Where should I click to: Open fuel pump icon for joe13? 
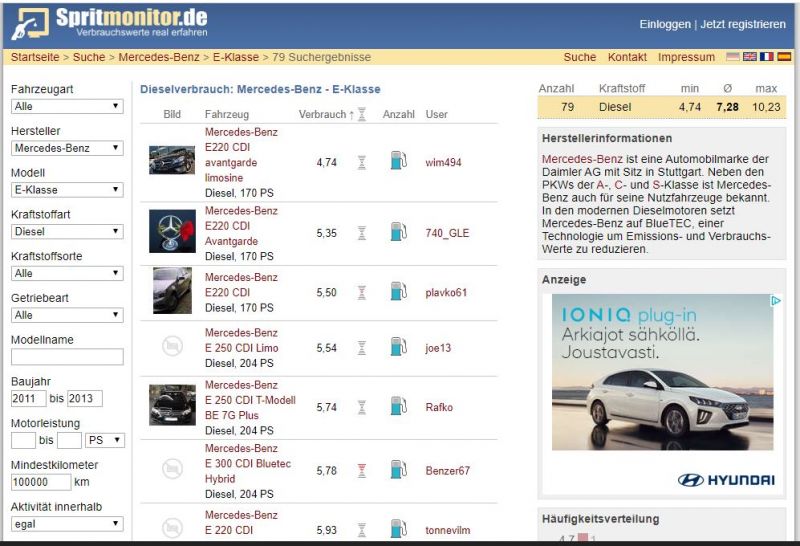[398, 346]
